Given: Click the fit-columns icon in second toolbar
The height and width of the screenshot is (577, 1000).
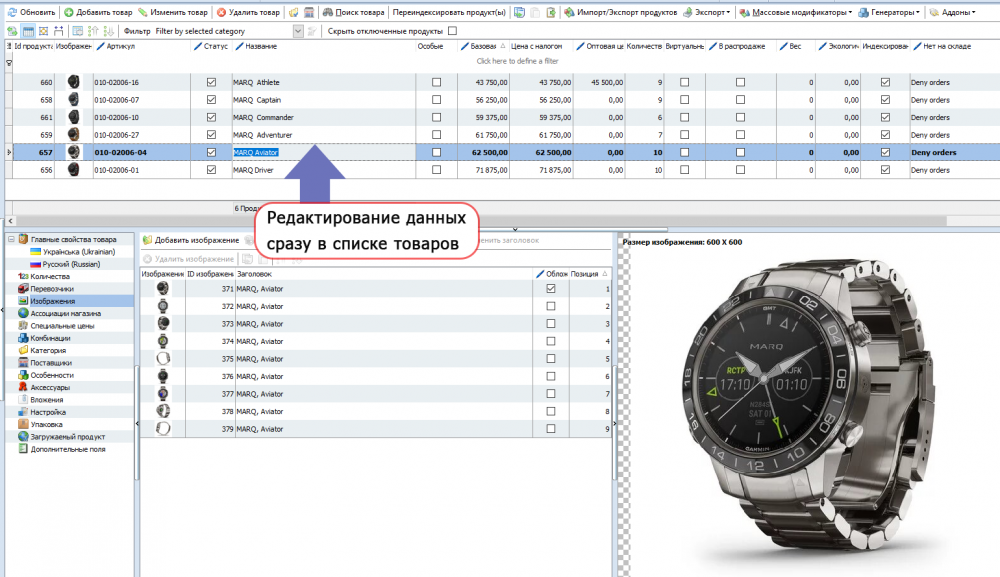Looking at the screenshot, I should tap(43, 31).
